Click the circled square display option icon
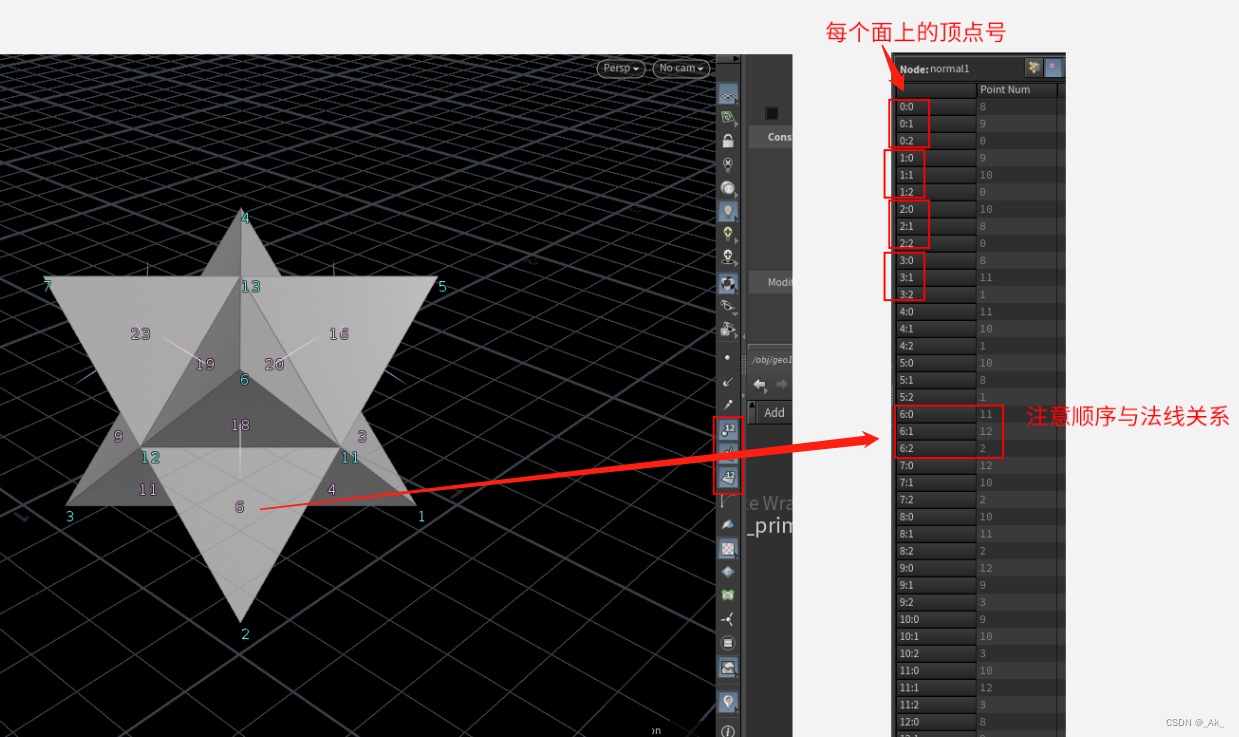This screenshot has height=737, width=1239. pyautogui.click(x=728, y=642)
